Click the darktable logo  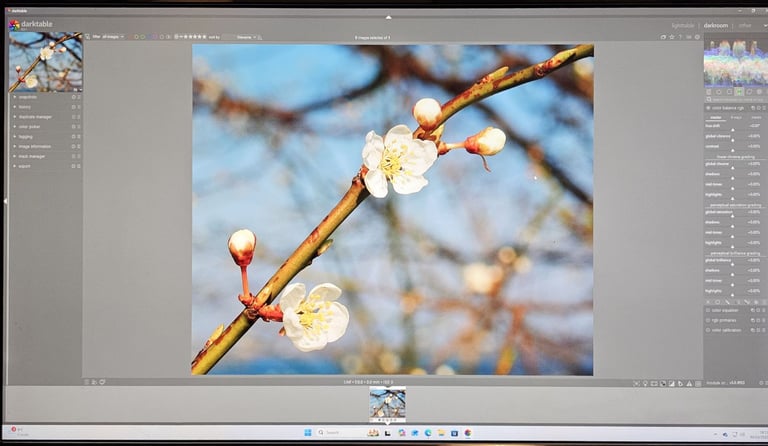point(31,24)
